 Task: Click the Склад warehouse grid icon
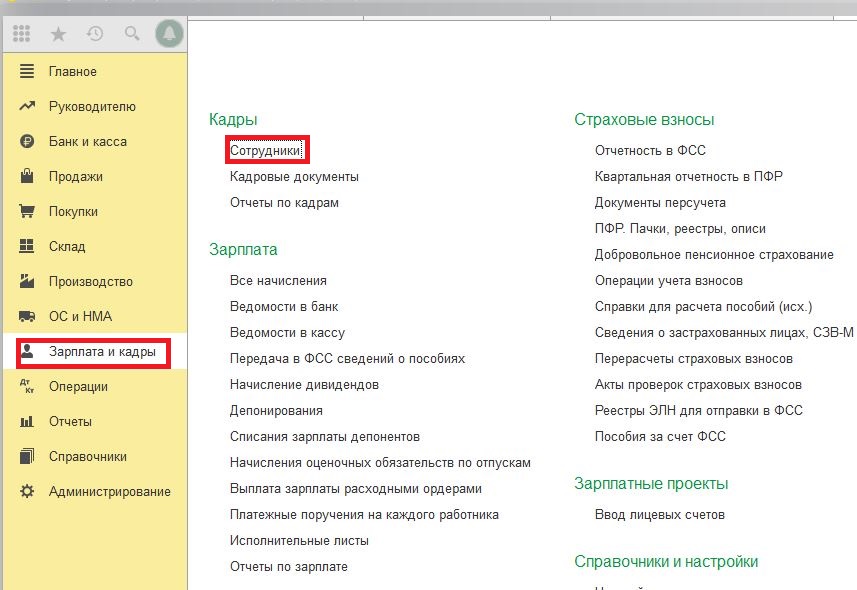(x=27, y=246)
